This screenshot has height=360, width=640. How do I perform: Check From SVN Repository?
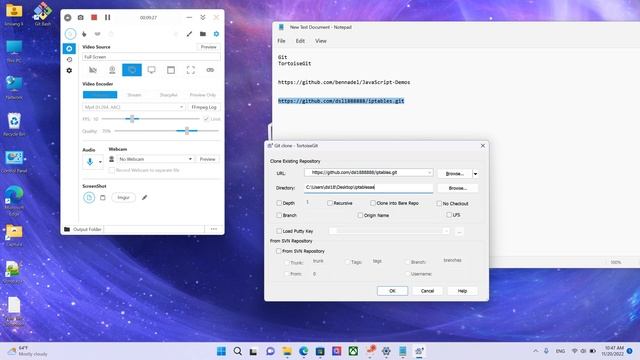279,251
